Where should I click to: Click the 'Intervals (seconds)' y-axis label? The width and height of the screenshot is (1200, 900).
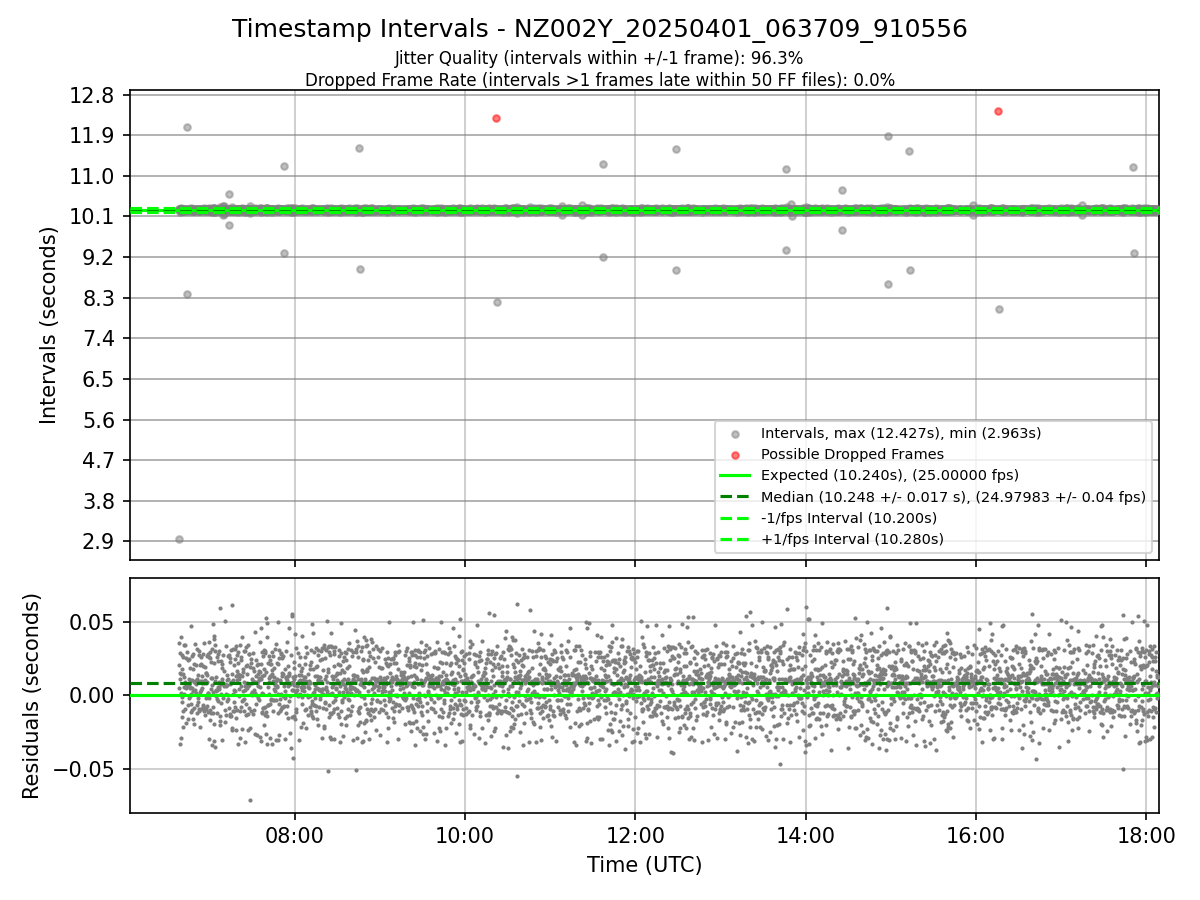49,325
